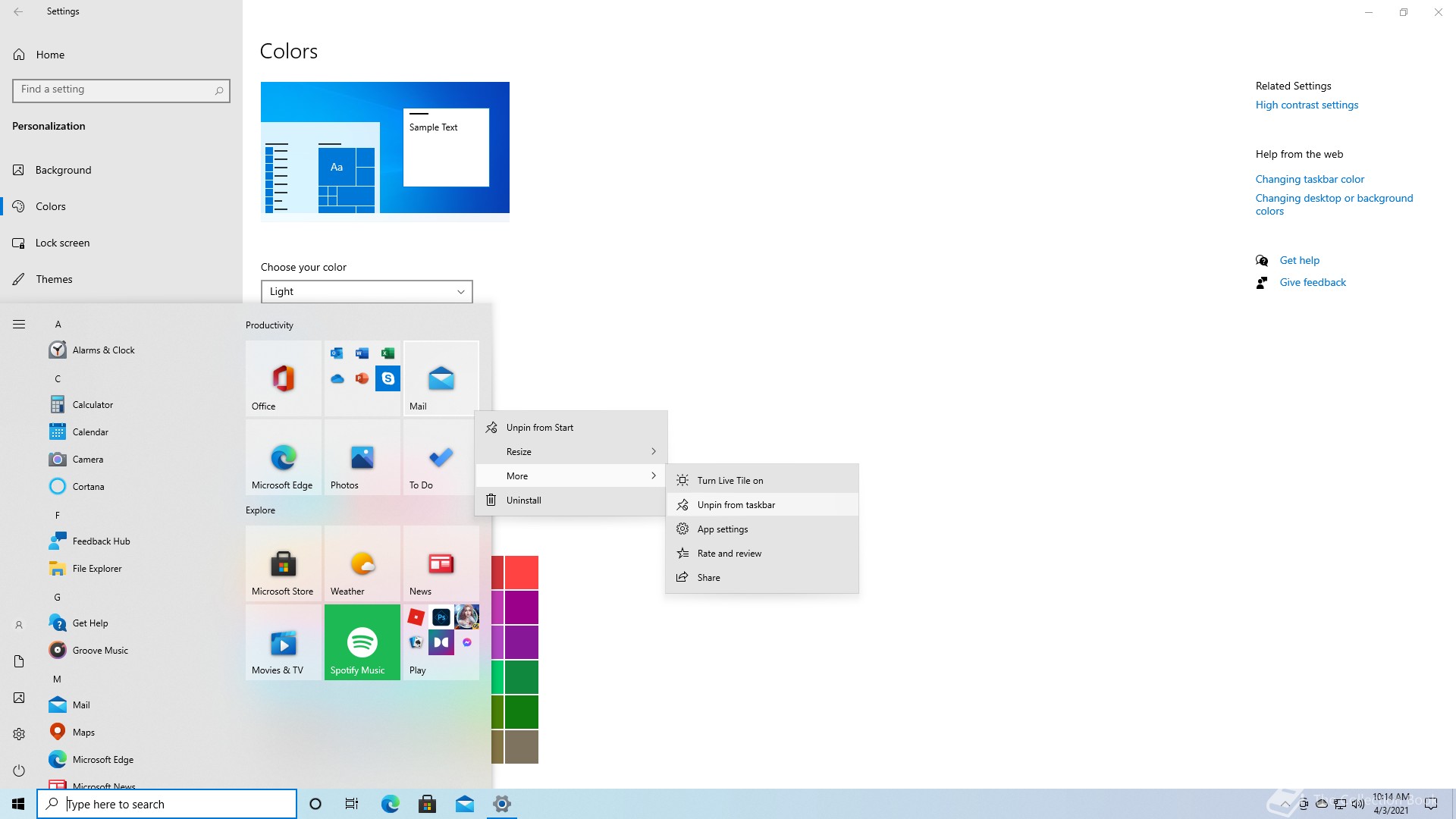The height and width of the screenshot is (819, 1456).
Task: Pick the magenta color swatch
Action: 522,607
